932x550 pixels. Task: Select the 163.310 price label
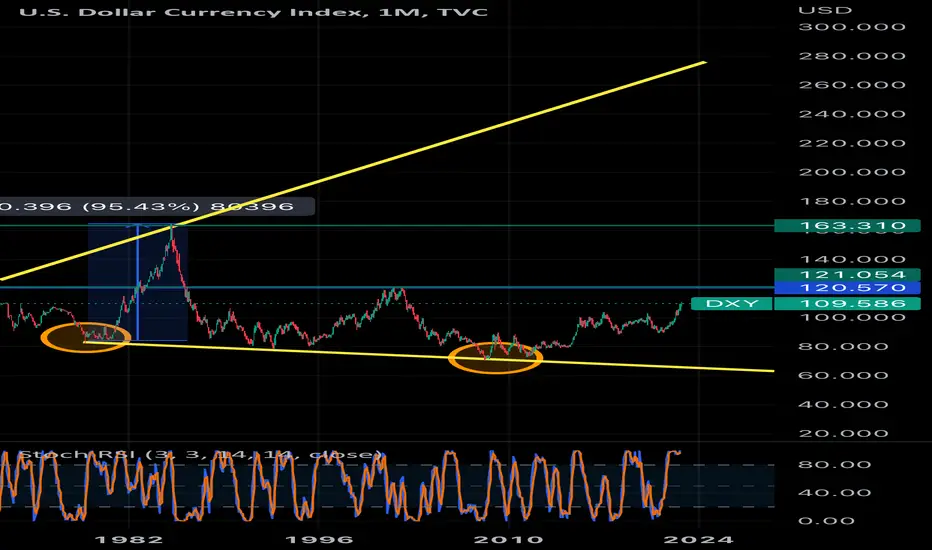pos(847,225)
